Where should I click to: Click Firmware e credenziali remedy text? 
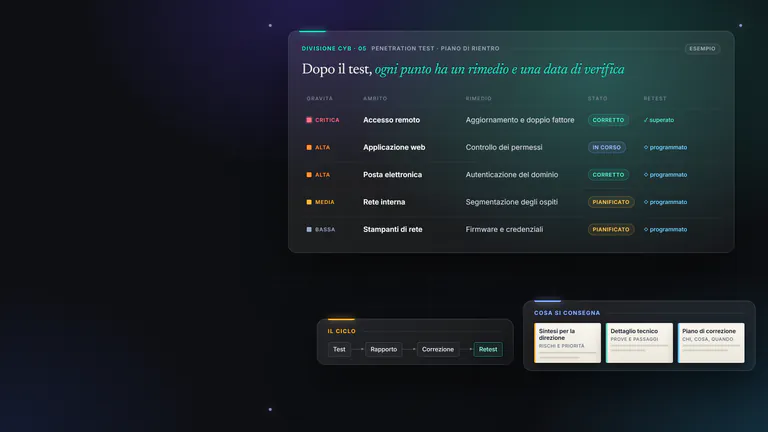(504, 229)
